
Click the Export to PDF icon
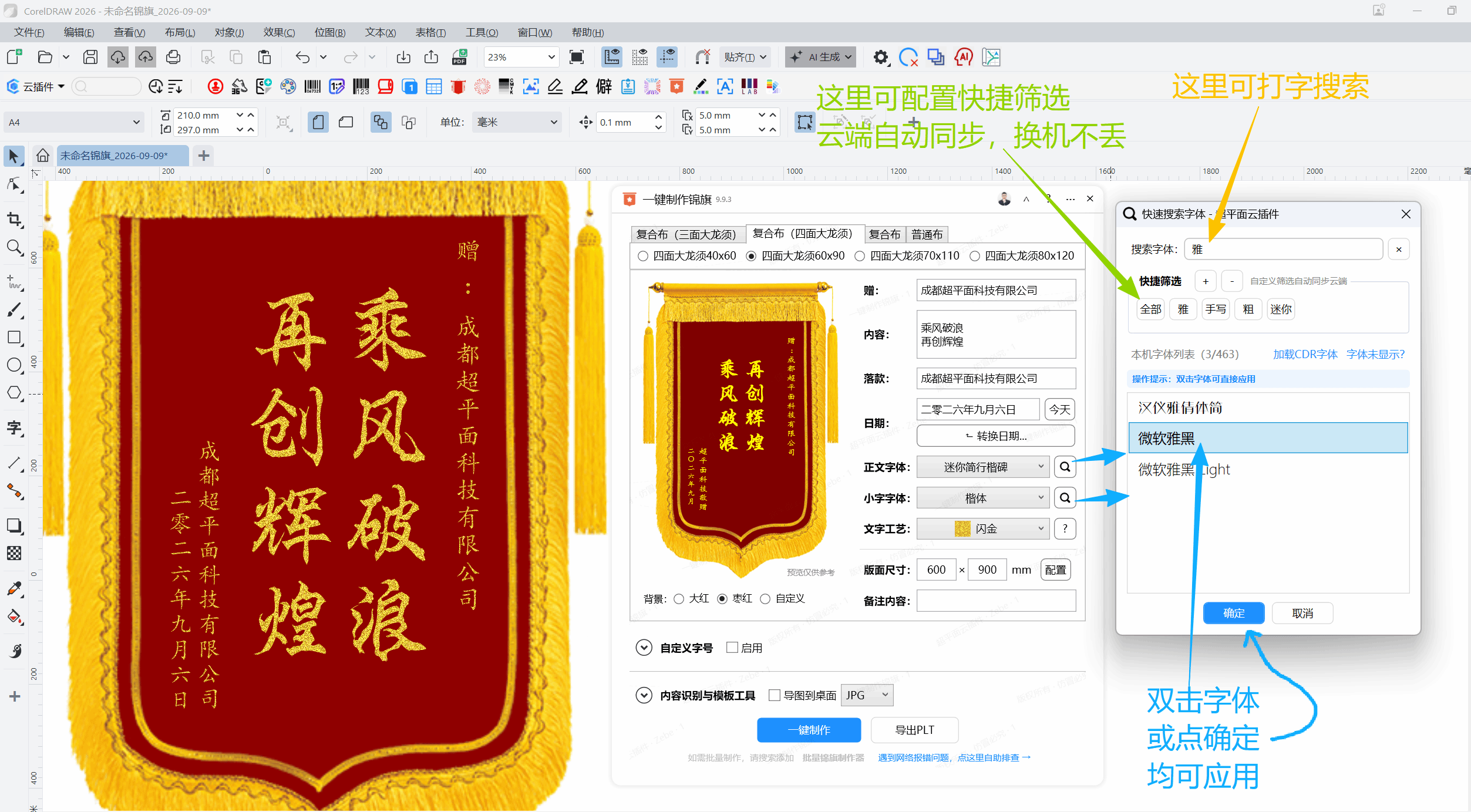click(459, 57)
